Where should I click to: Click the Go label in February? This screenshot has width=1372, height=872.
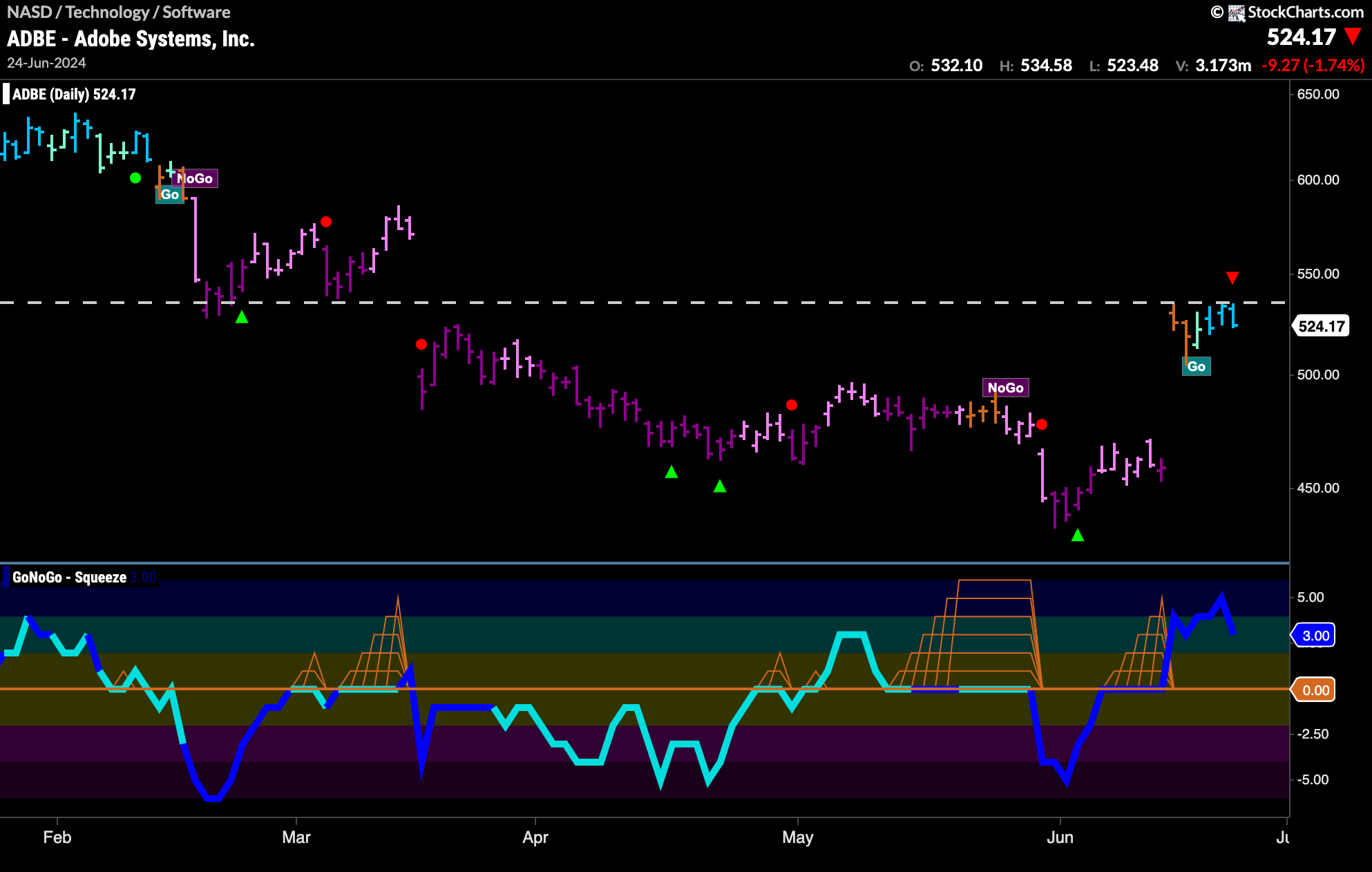point(170,194)
